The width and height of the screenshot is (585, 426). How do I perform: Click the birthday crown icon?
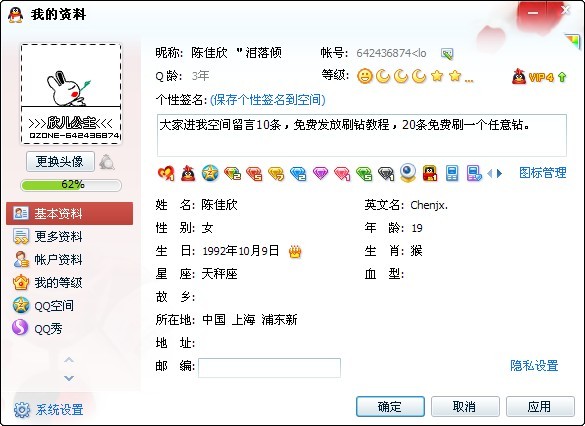(x=295, y=252)
